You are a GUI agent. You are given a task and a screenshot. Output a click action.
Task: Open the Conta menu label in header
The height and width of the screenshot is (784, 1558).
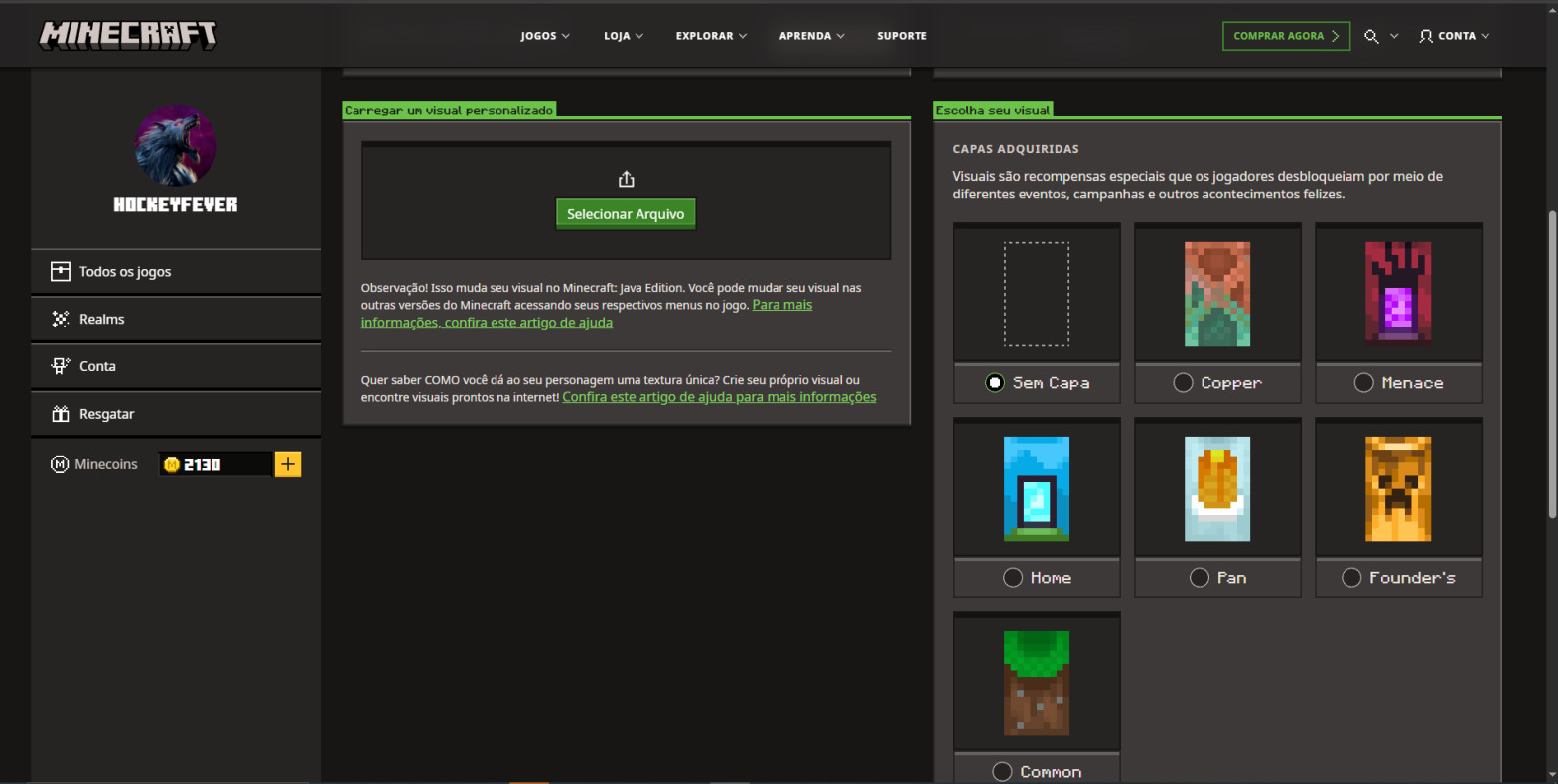[x=1457, y=36]
